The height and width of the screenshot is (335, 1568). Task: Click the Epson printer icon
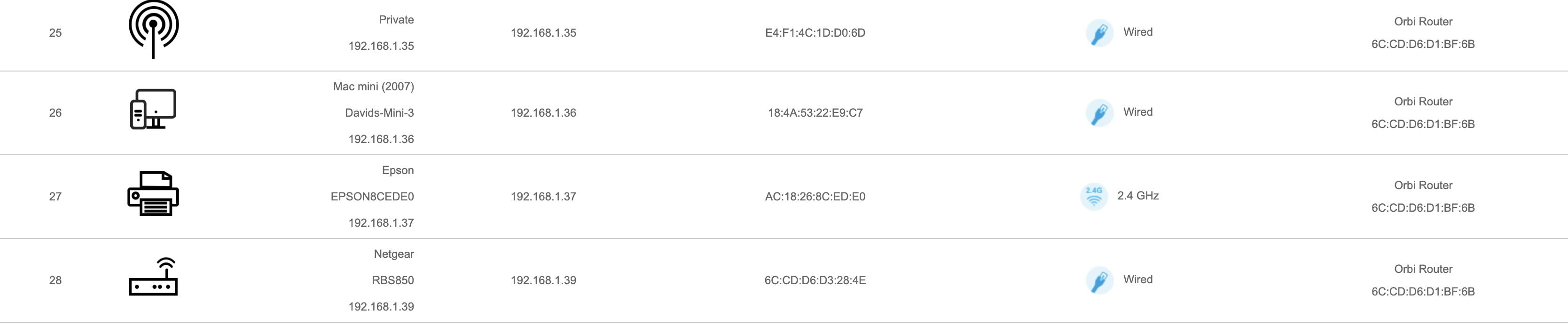tap(153, 194)
